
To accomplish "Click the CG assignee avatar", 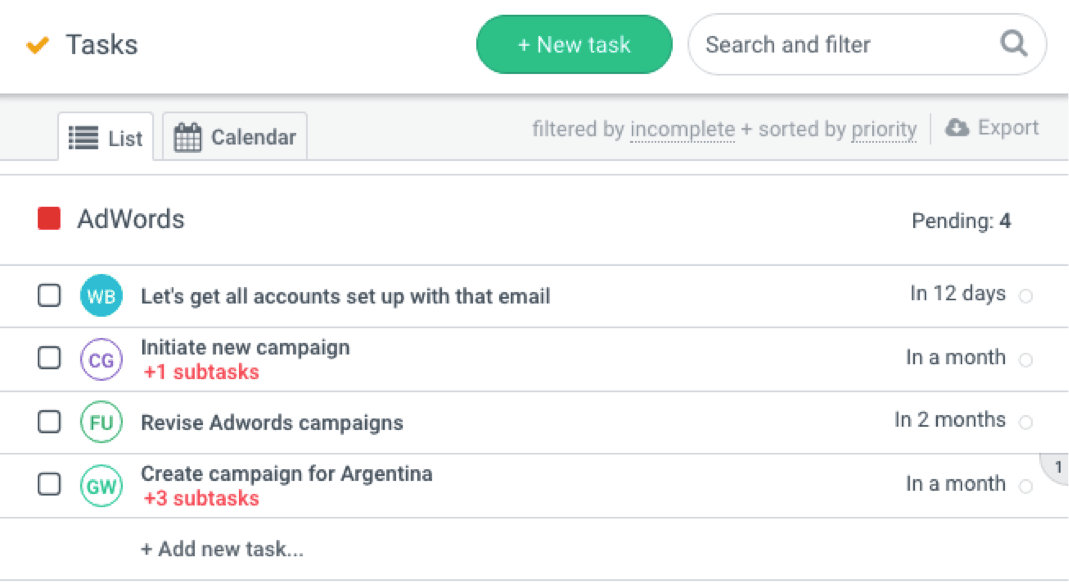I will point(101,360).
